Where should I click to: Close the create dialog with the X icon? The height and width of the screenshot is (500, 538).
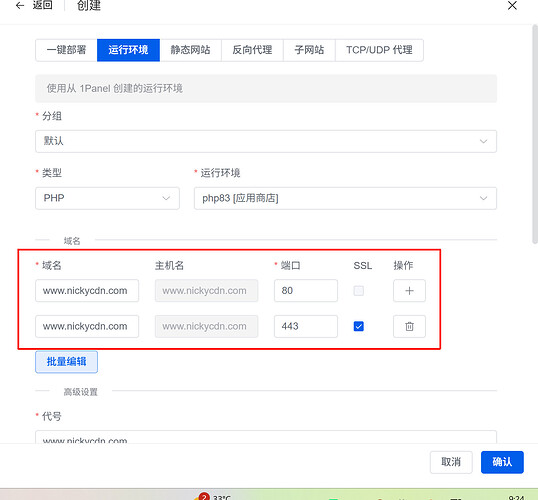(x=512, y=5)
